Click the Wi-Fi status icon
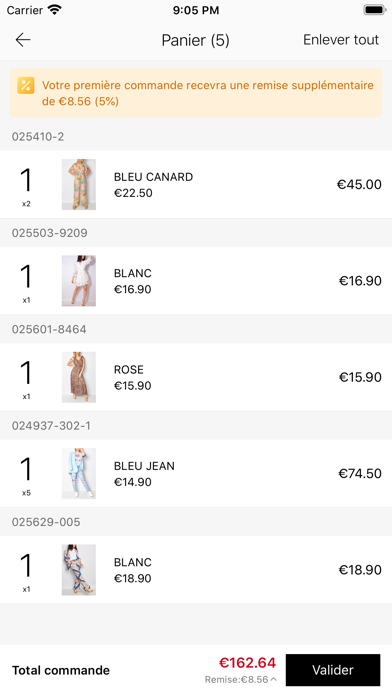 (55, 10)
